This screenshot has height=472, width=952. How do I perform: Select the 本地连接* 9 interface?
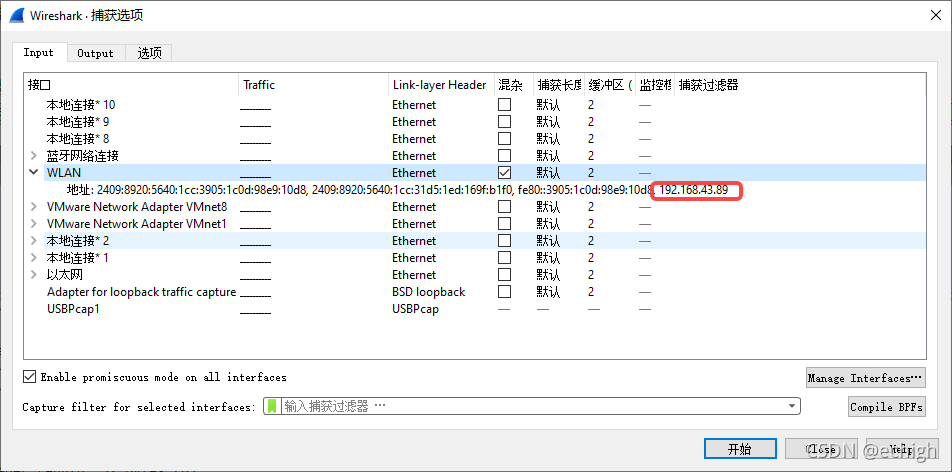[78, 121]
